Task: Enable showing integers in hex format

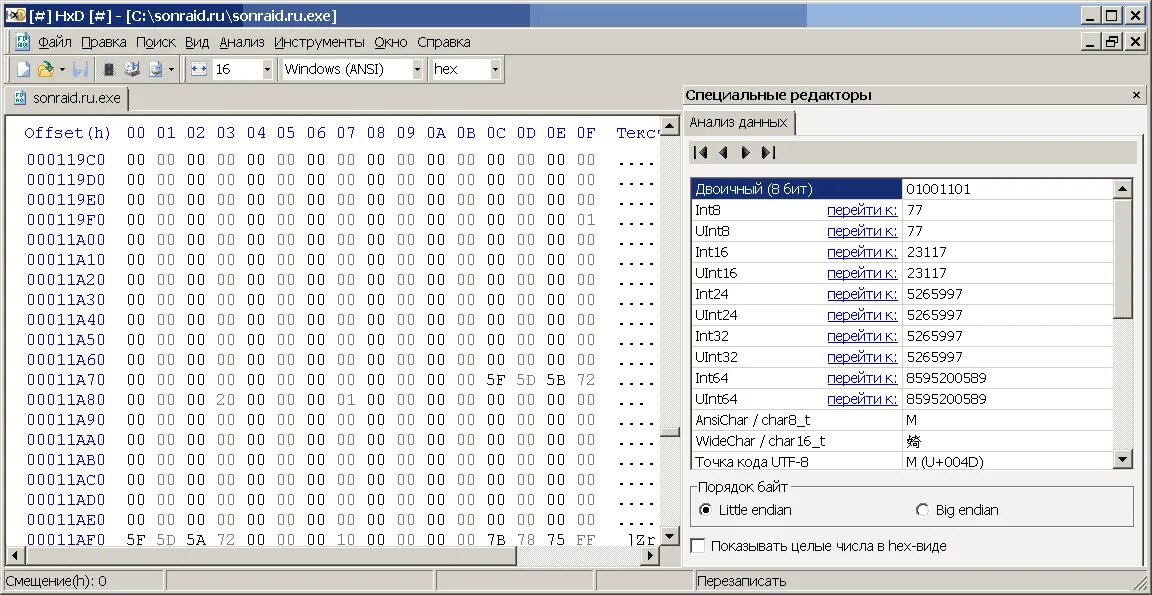Action: [x=697, y=546]
